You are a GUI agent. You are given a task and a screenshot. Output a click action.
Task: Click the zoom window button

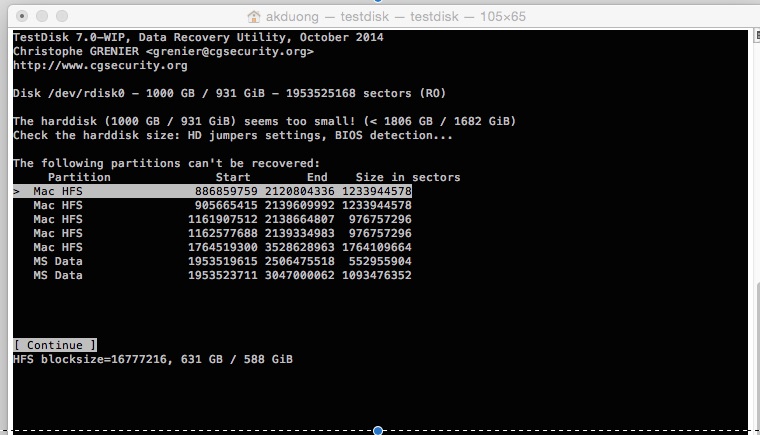(x=62, y=16)
